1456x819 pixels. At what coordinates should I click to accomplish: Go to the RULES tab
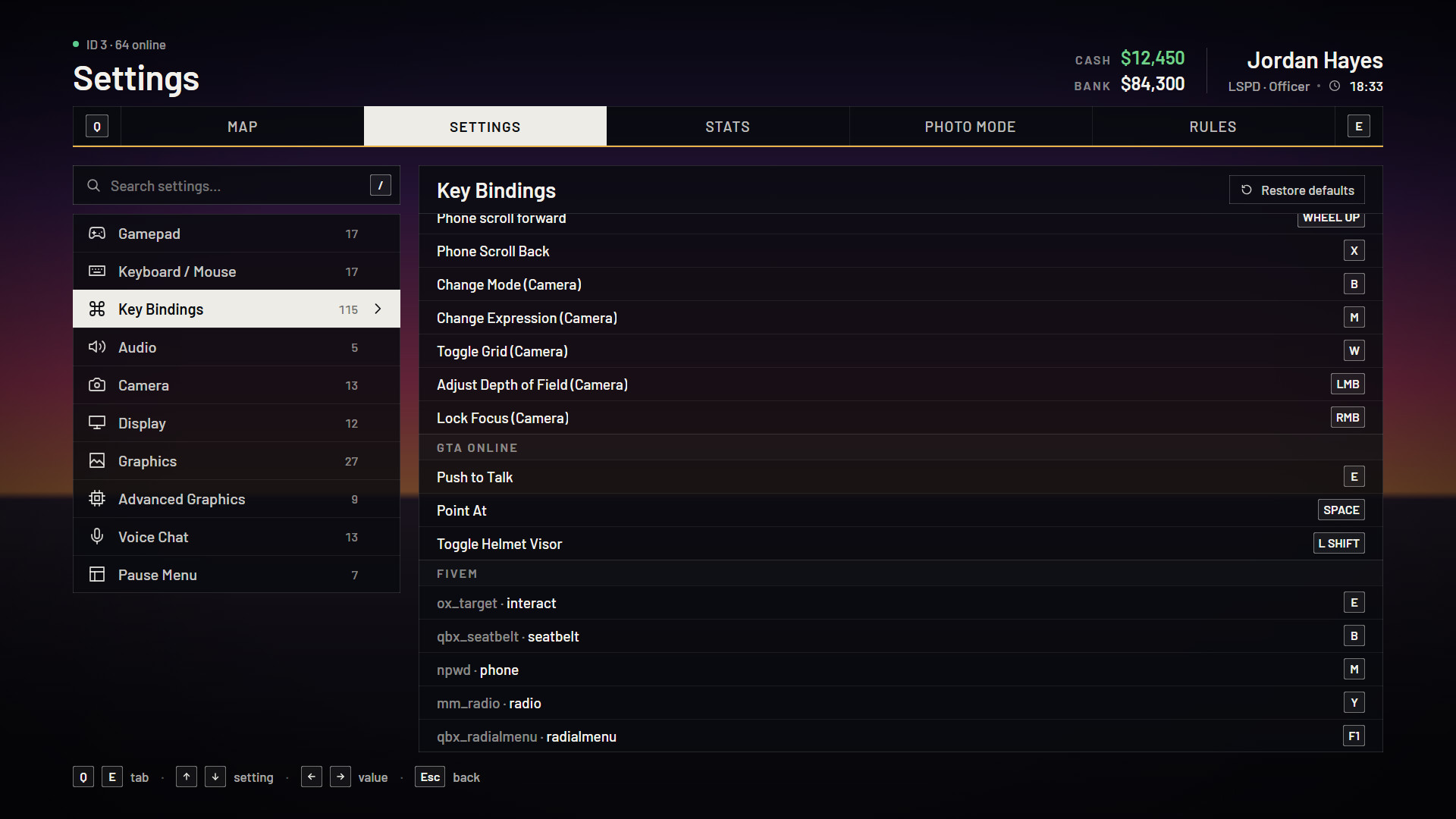[x=1213, y=127]
